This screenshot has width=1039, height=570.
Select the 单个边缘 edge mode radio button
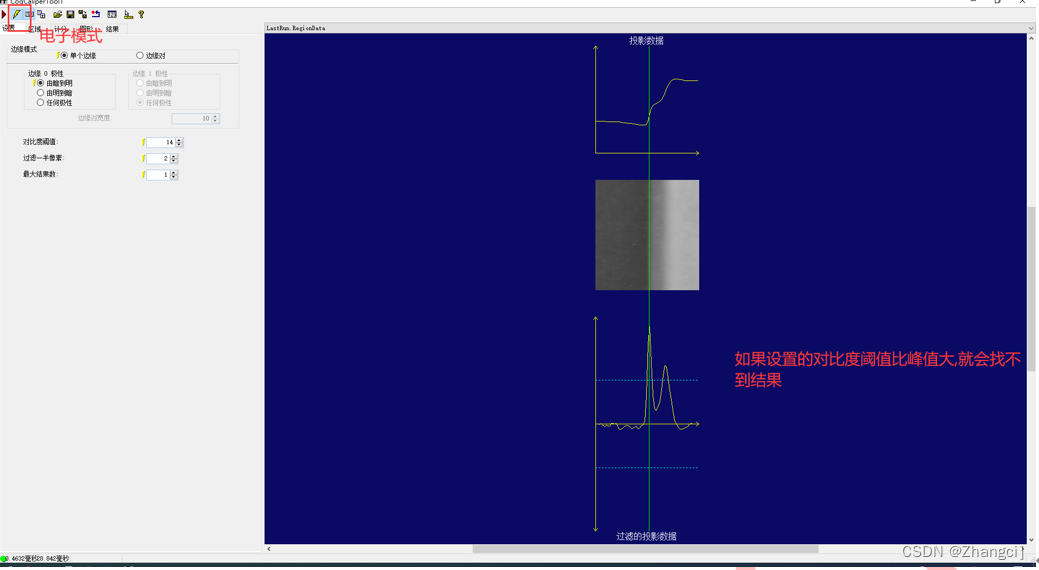[64, 55]
